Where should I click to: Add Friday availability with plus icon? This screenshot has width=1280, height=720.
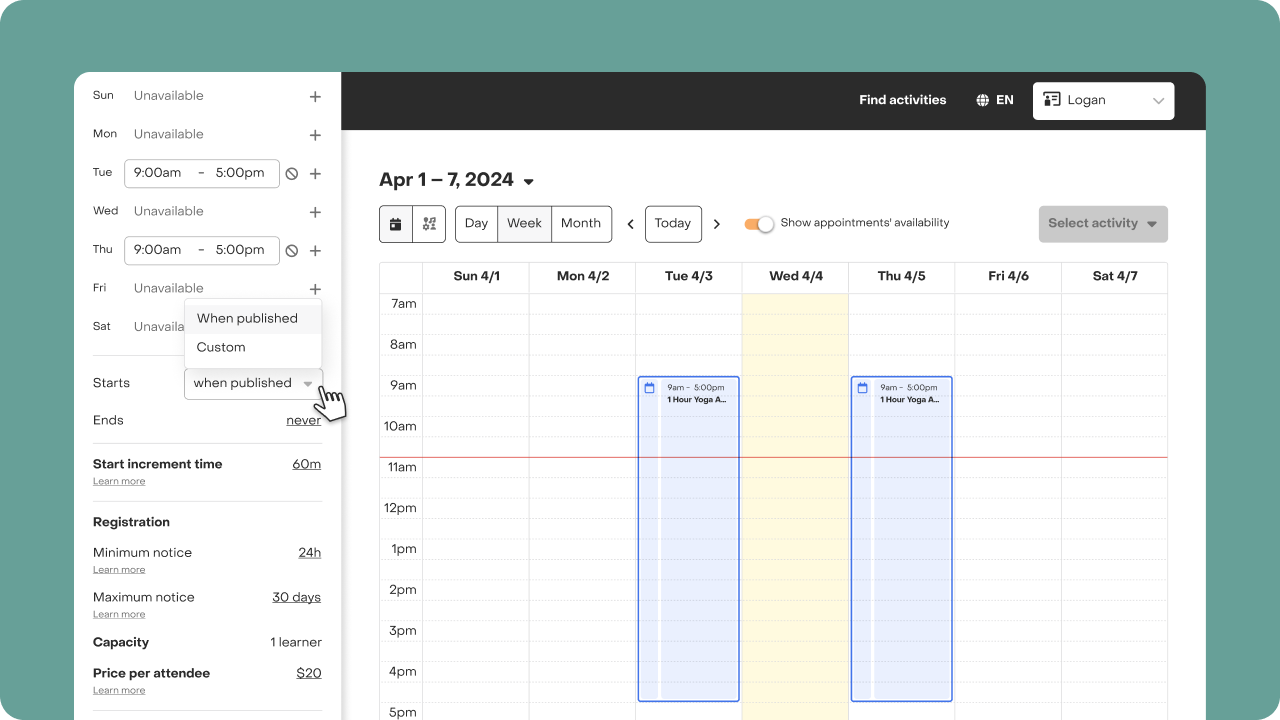(x=315, y=289)
